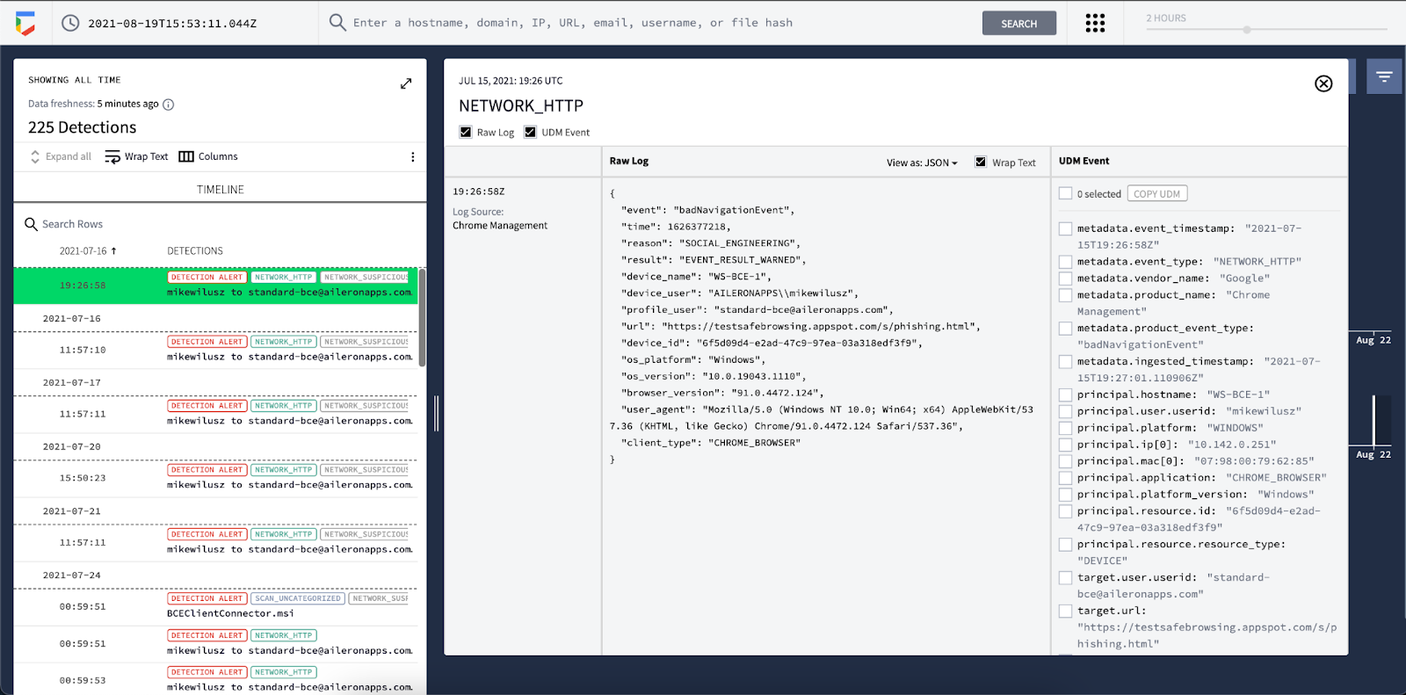Open the time picker clock icon
The width and height of the screenshot is (1406, 695).
point(70,23)
